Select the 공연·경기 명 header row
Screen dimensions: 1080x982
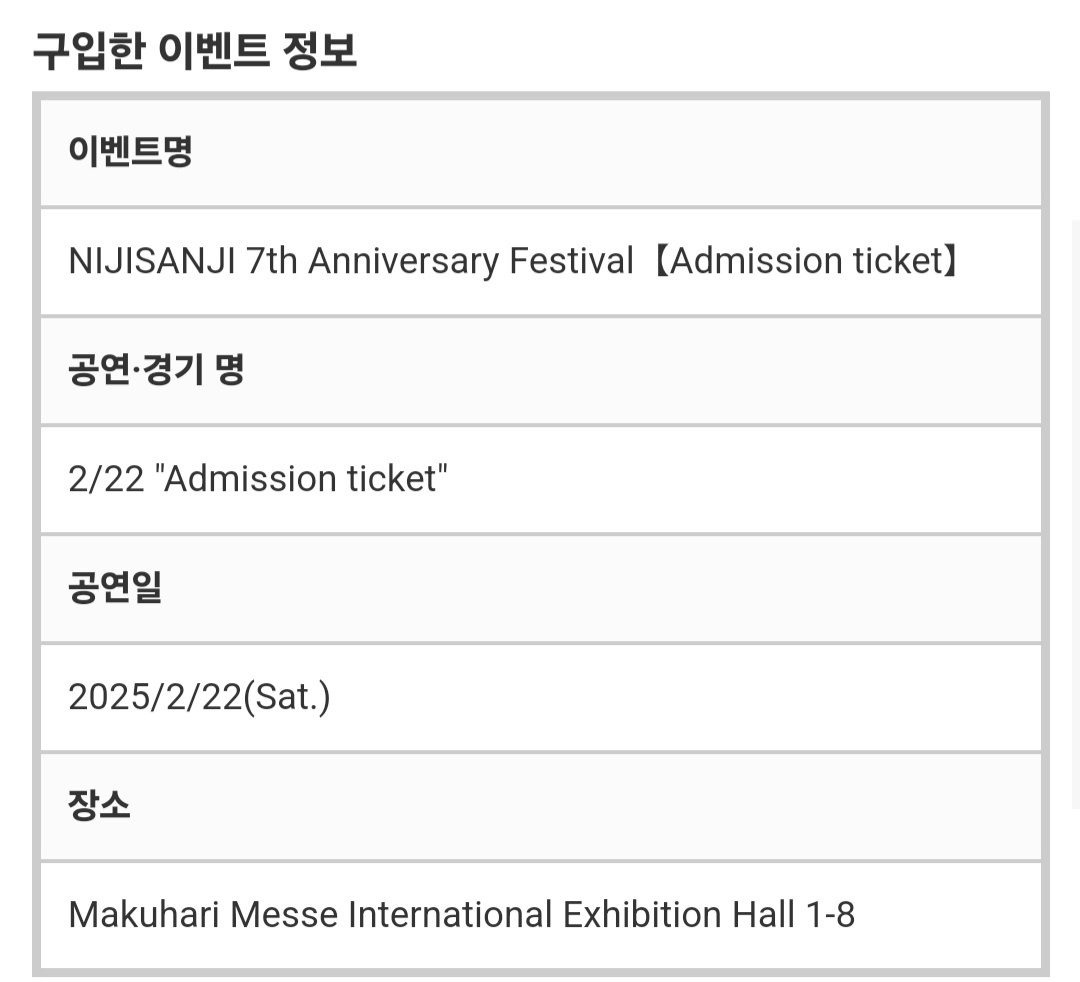point(541,370)
